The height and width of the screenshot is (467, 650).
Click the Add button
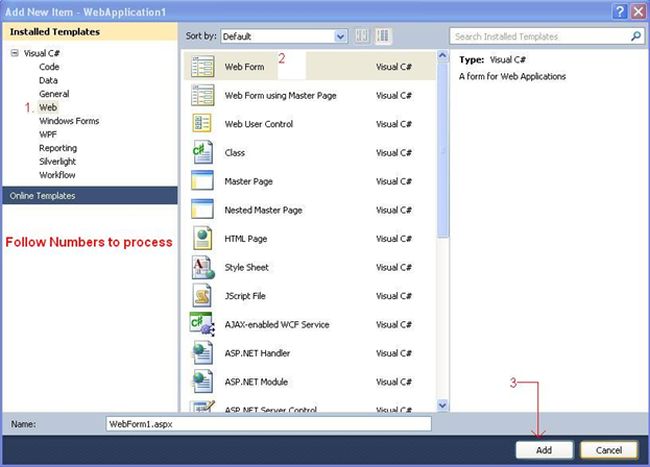544,450
